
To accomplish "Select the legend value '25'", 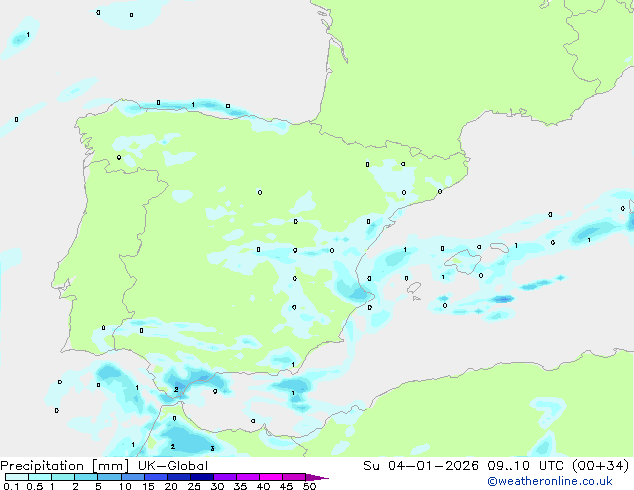I will [x=194, y=486].
